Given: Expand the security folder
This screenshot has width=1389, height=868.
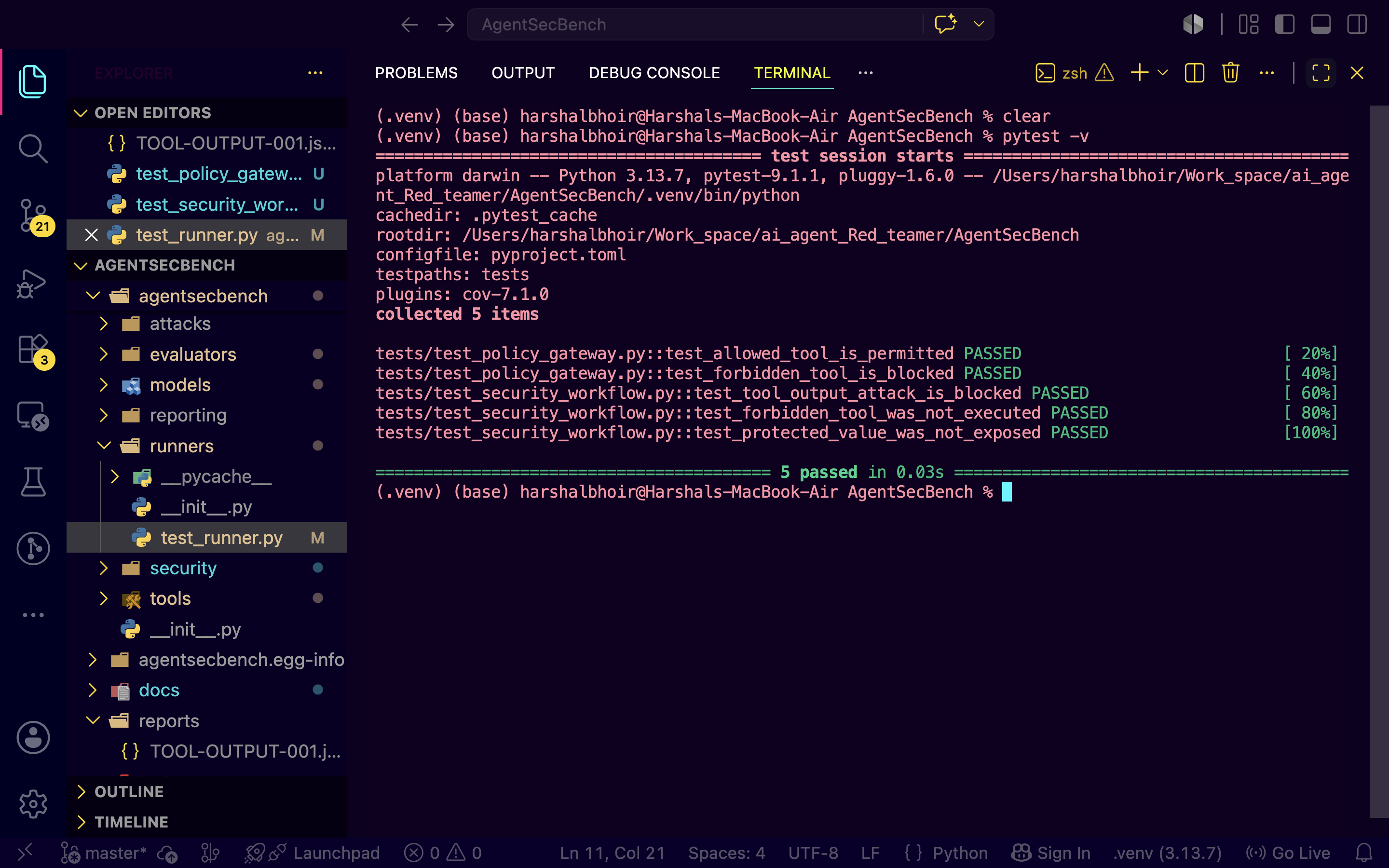Looking at the screenshot, I should click(206, 568).
